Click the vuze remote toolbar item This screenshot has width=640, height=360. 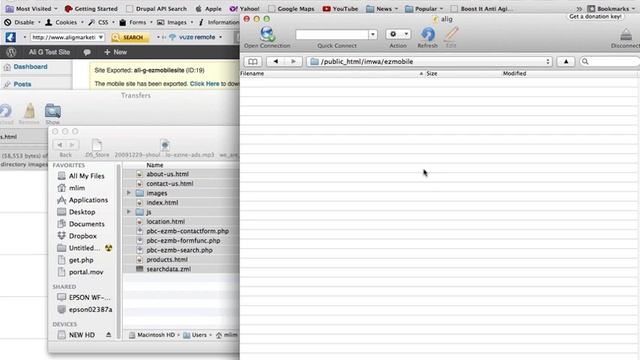pyautogui.click(x=192, y=37)
